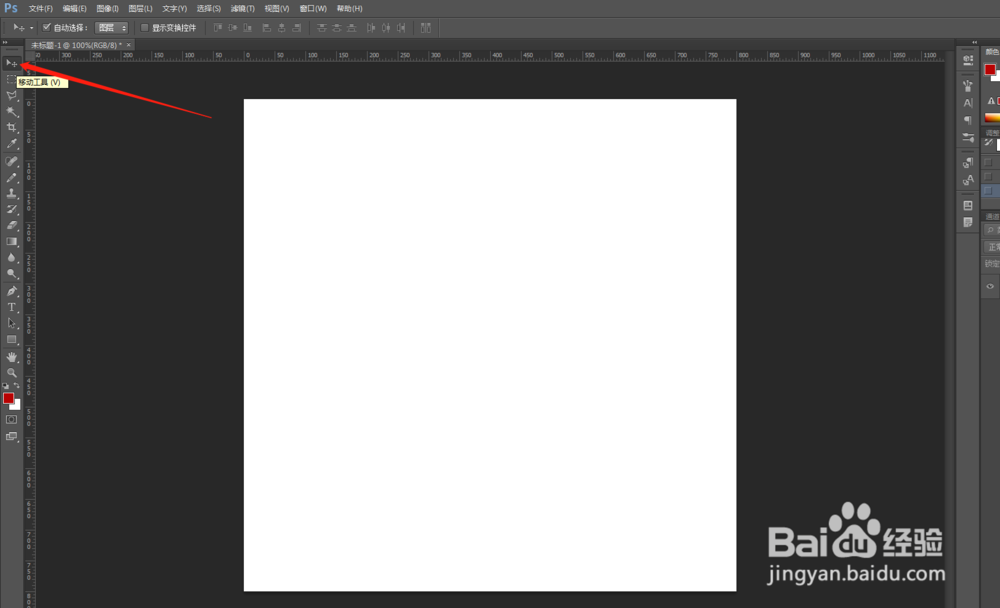Screen dimensions: 1000x608
Task: Select the Gradient tool
Action: pos(11,241)
